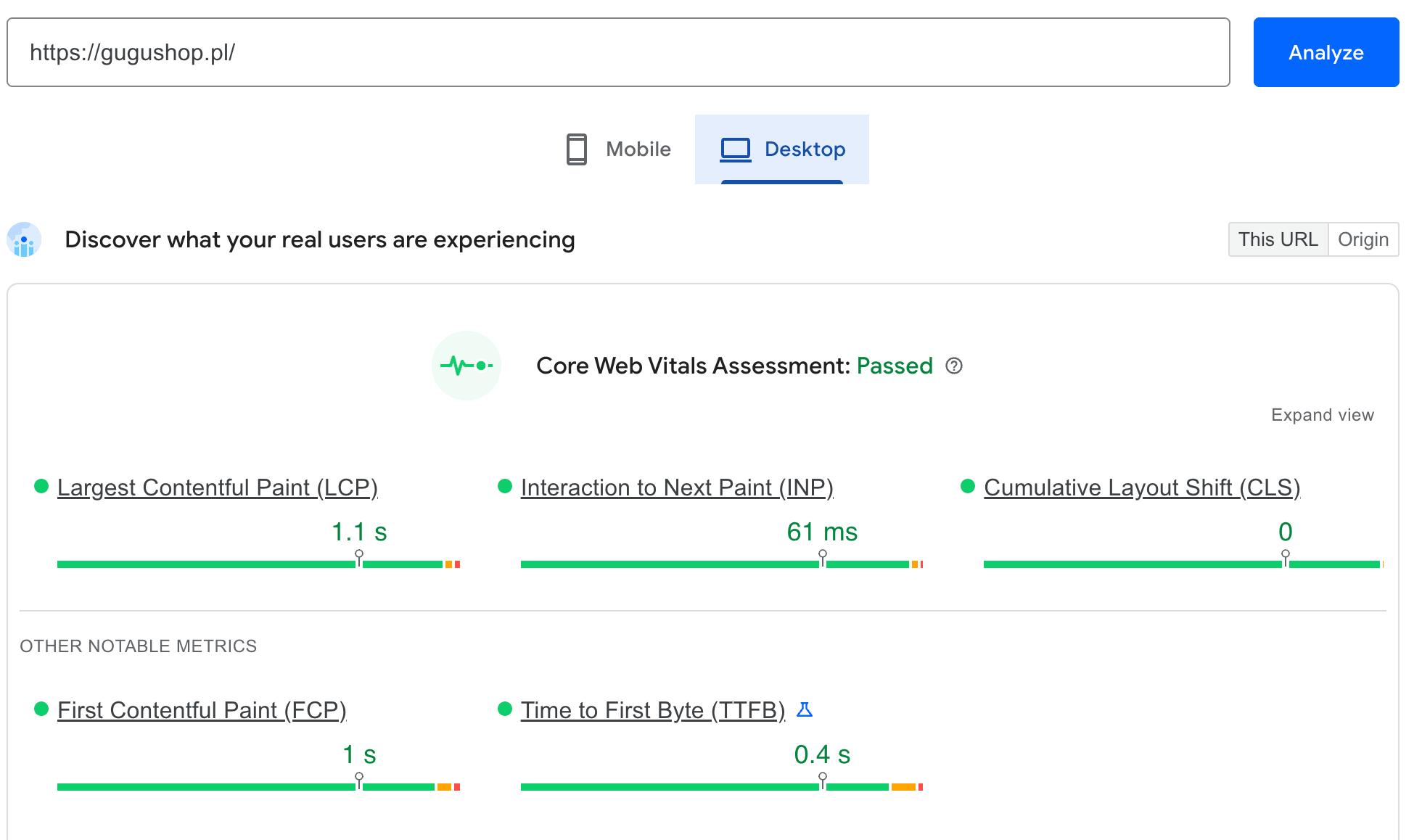Open the Interaction to Next Paint link
Viewport: 1422px width, 840px height.
click(676, 487)
